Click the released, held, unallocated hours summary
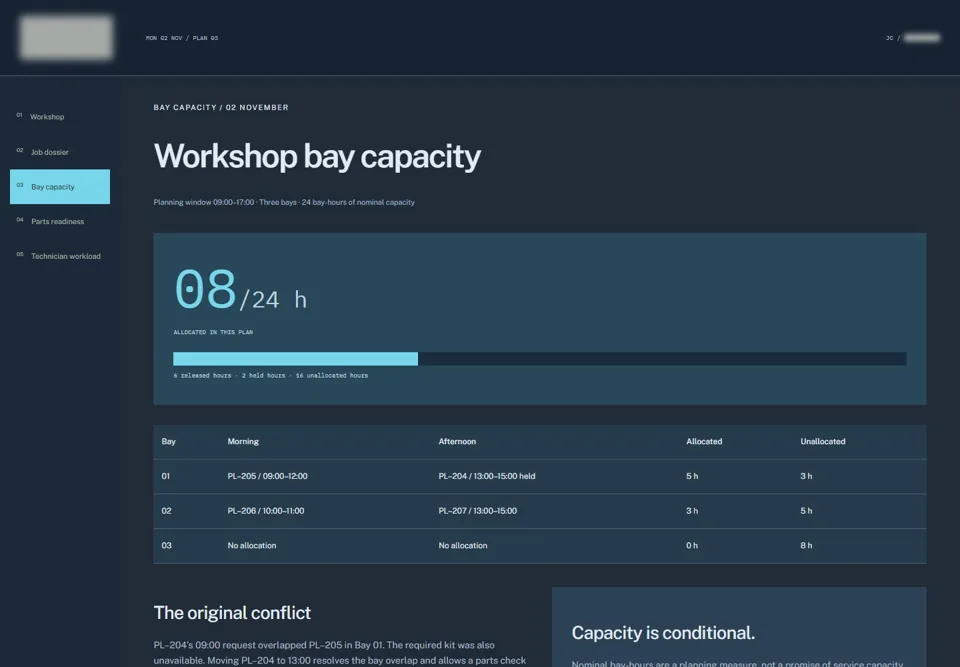This screenshot has height=667, width=960. pyautogui.click(x=271, y=375)
